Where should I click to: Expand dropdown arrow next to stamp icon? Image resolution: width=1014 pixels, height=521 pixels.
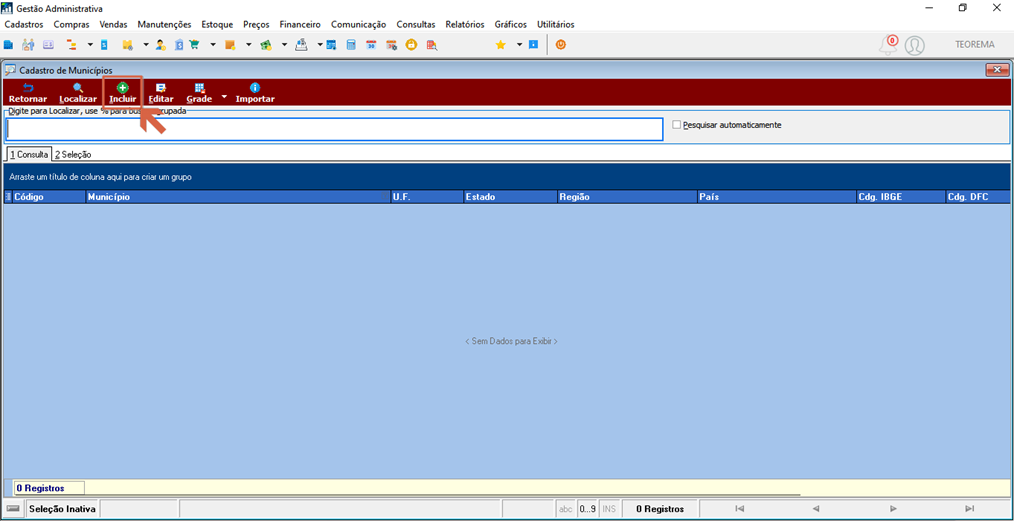319,45
